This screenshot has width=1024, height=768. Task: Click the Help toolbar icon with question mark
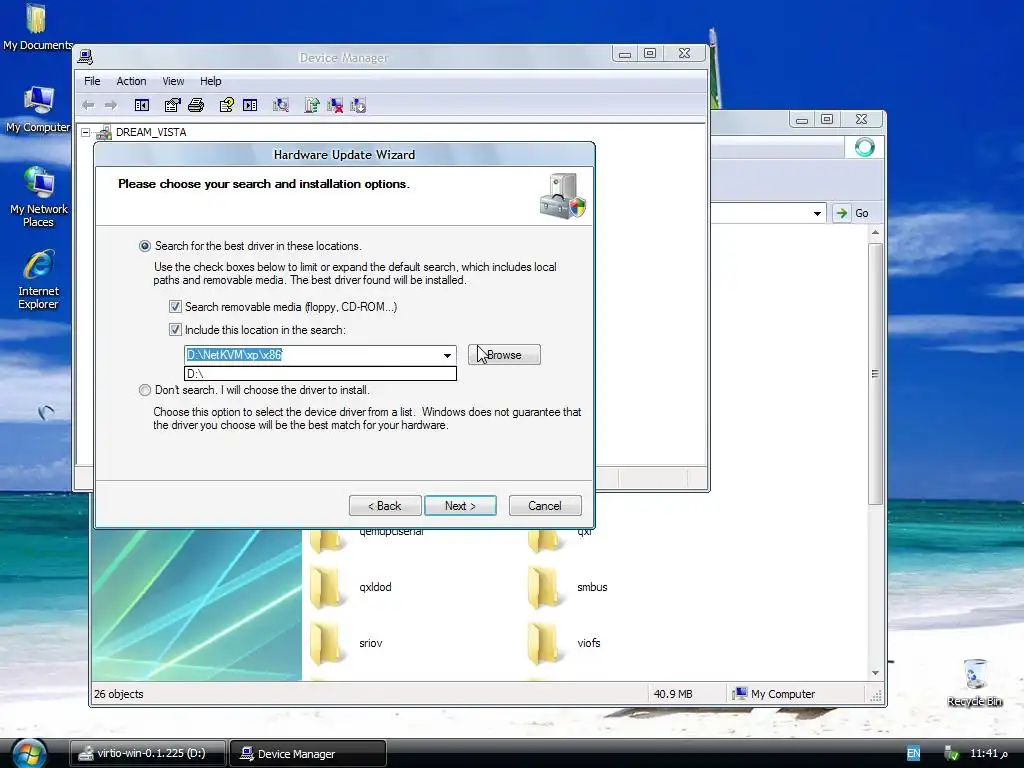click(227, 105)
